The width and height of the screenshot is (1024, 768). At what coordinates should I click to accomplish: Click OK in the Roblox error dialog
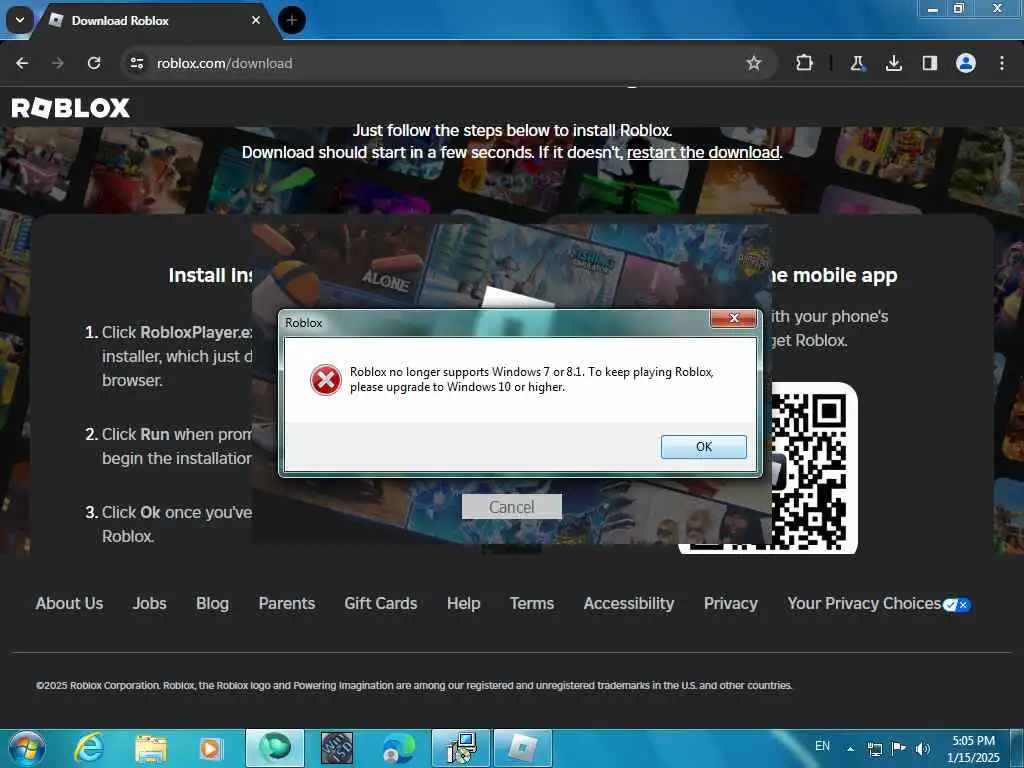tap(703, 447)
